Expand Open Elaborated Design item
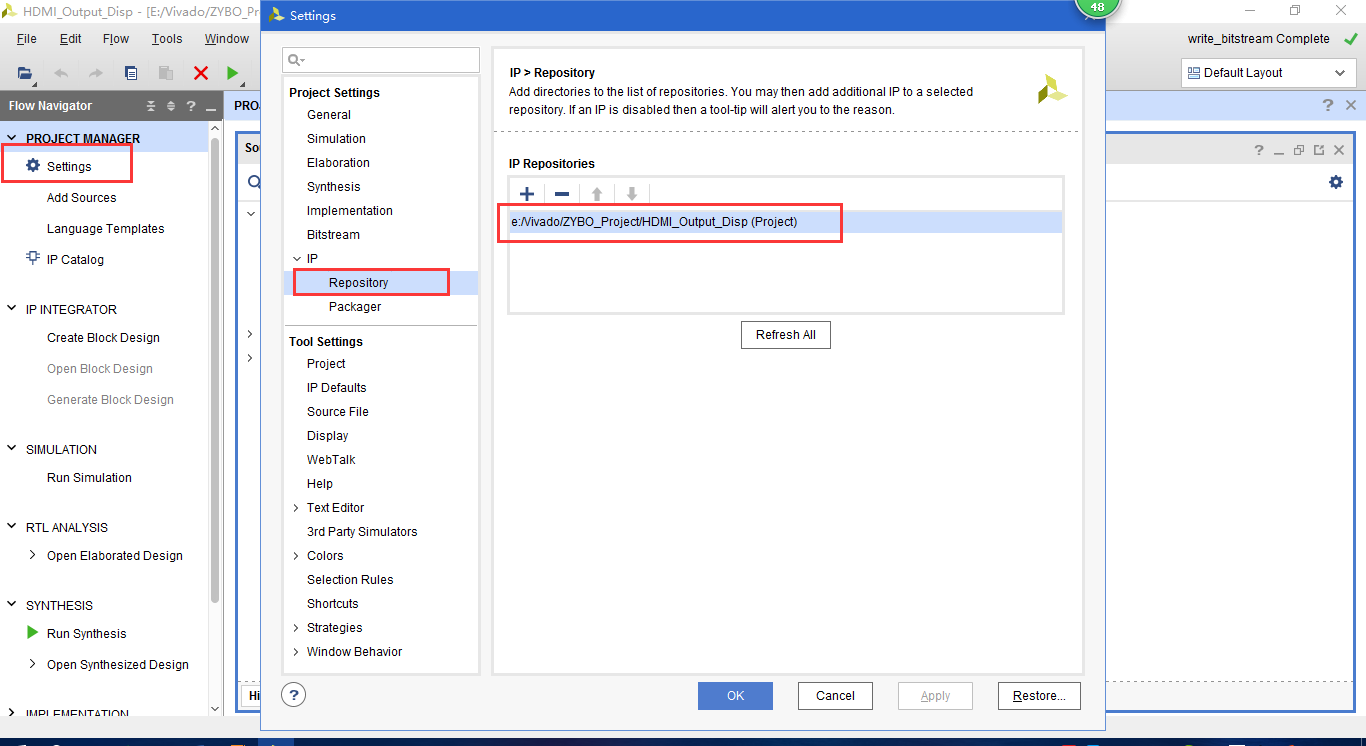1366x746 pixels. coord(33,555)
